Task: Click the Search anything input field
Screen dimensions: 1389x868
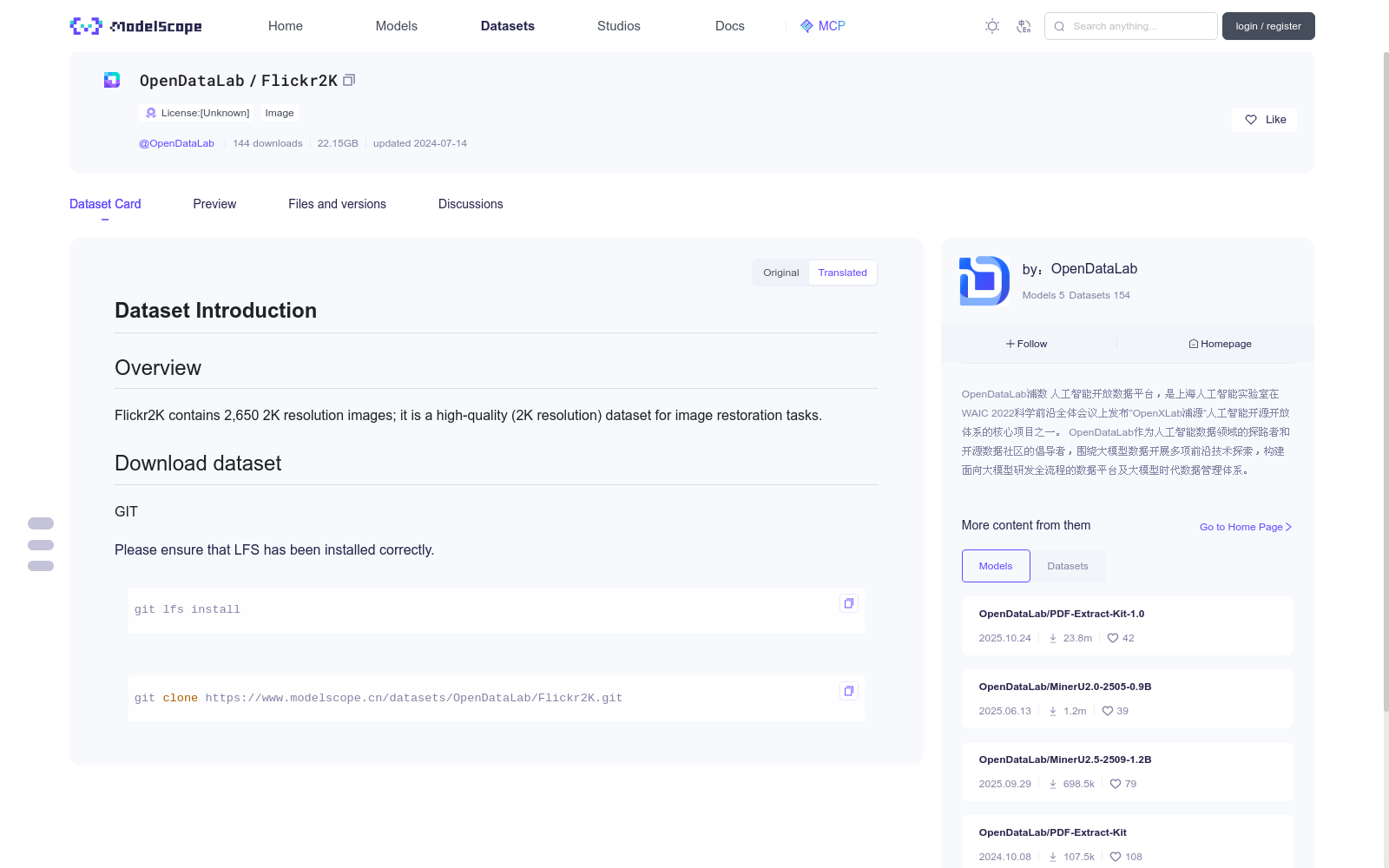Action: (1131, 26)
